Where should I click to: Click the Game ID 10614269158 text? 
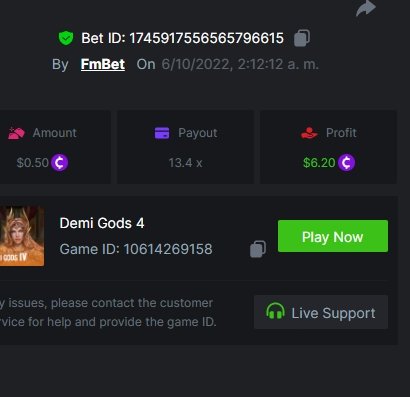click(x=136, y=249)
